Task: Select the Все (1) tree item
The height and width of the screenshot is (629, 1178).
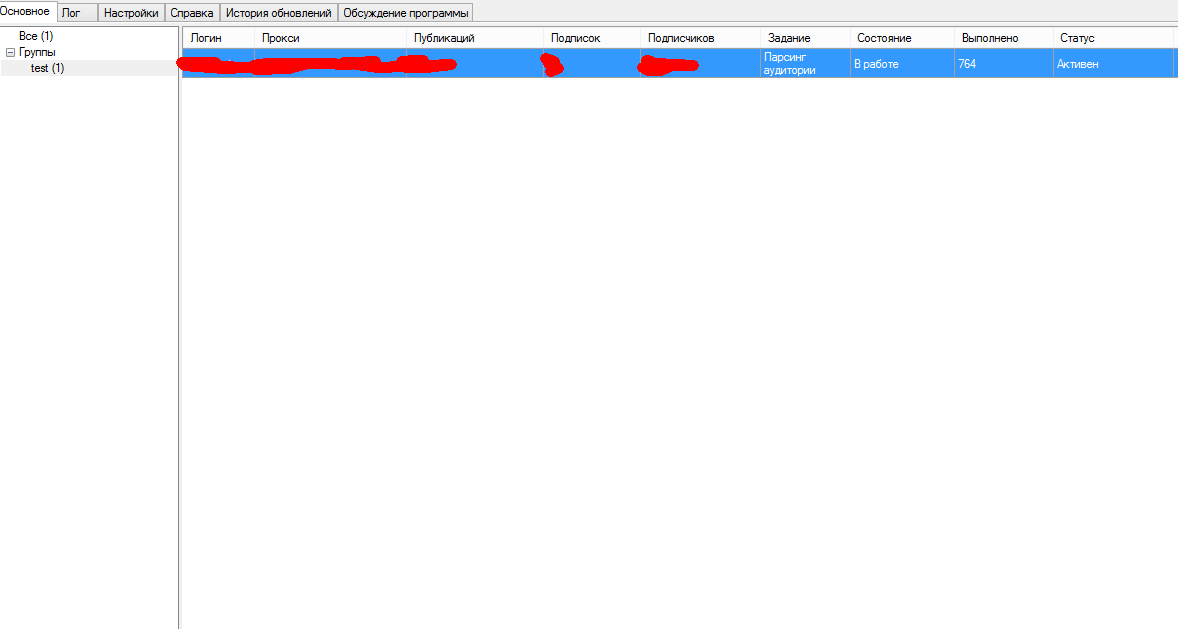Action: (36, 36)
